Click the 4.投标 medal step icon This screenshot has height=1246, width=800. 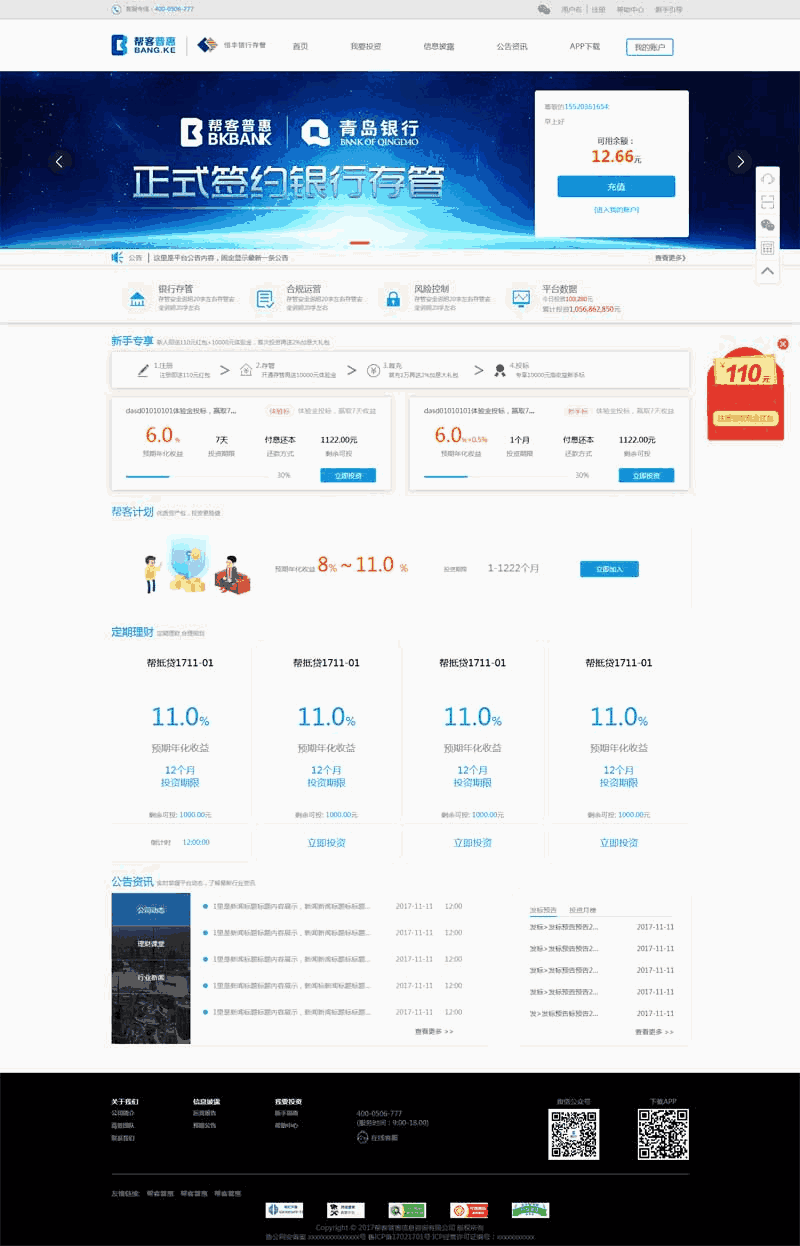coord(498,370)
